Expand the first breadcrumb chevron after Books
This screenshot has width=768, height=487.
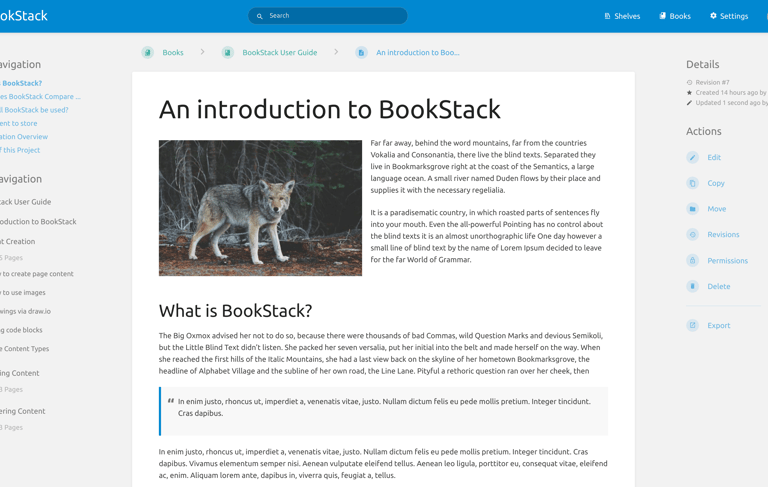202,52
